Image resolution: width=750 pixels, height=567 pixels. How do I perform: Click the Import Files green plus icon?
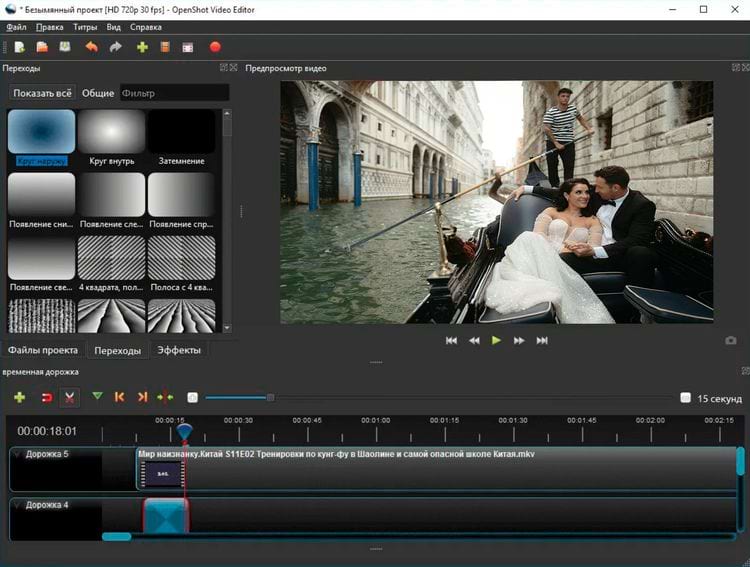[x=142, y=46]
